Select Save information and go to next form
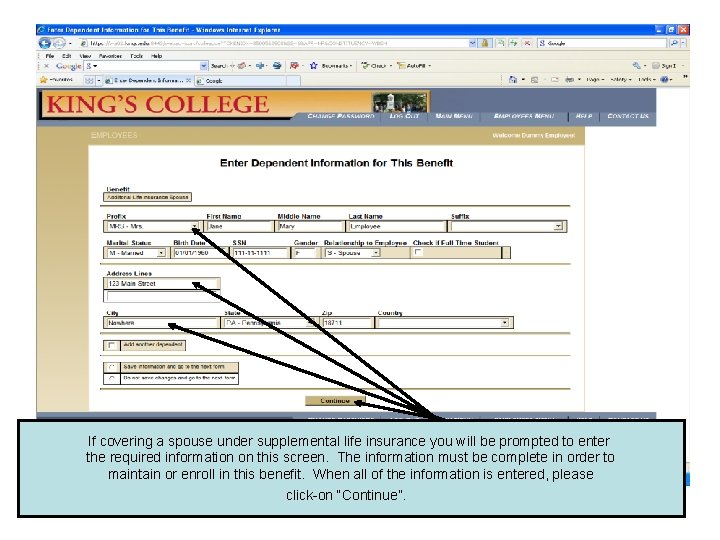The image size is (720, 540). [112, 367]
